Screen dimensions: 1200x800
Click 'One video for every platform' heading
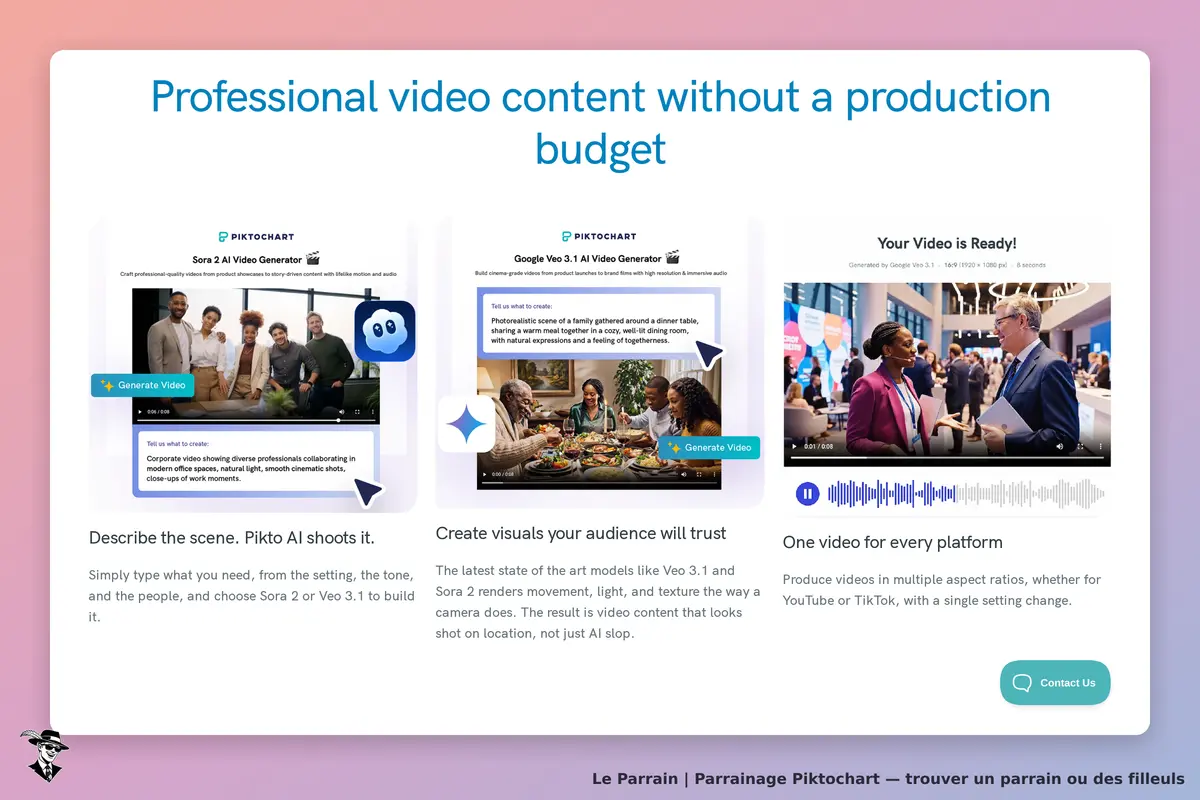point(893,543)
